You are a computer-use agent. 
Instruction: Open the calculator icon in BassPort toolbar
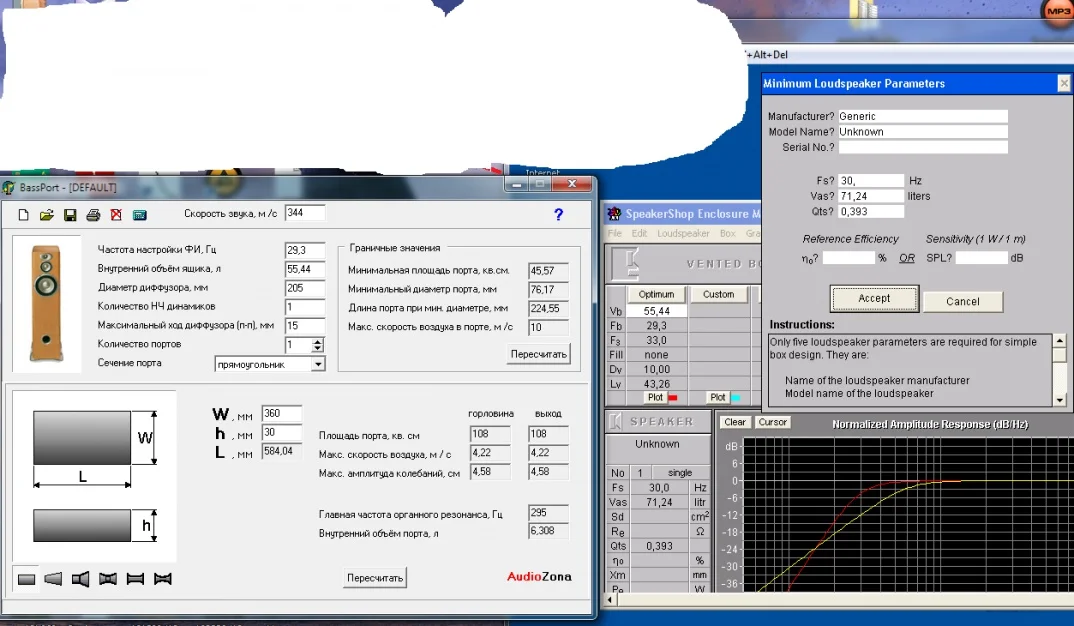point(140,214)
